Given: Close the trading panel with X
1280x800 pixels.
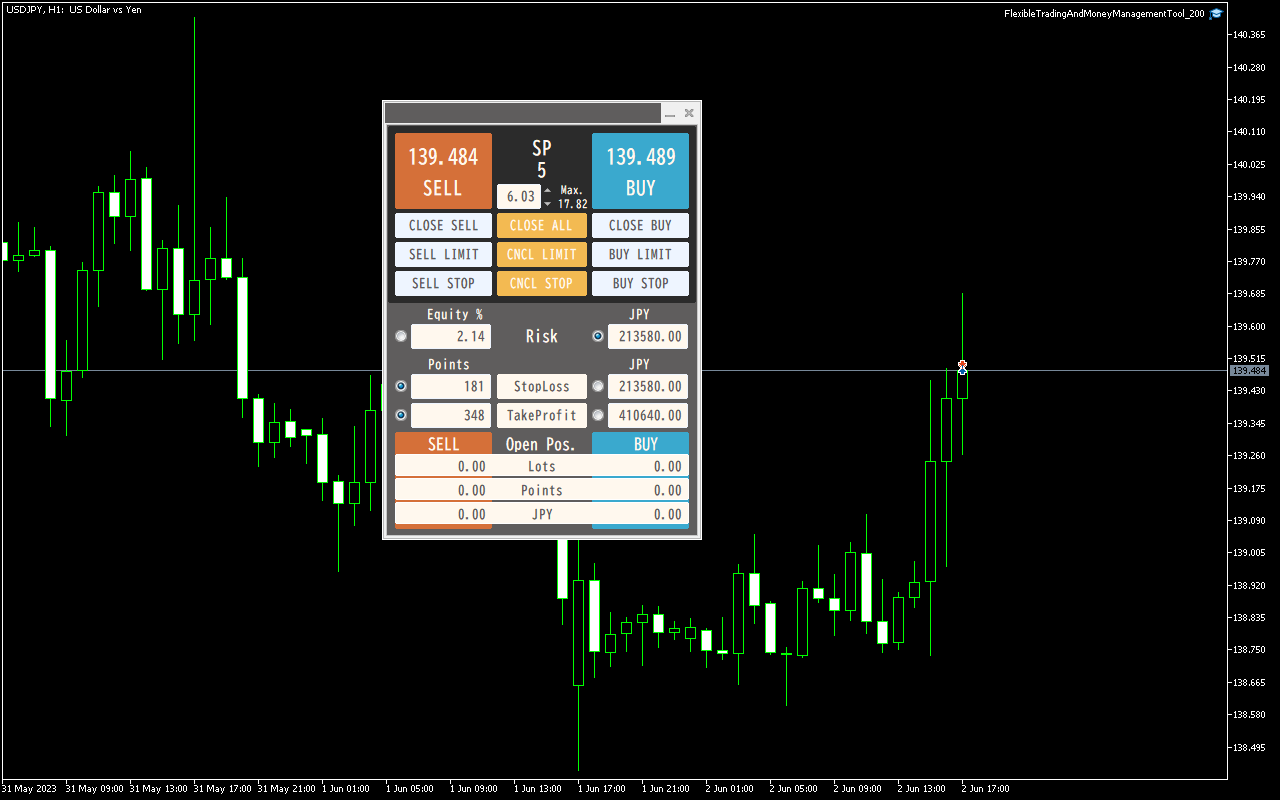Looking at the screenshot, I should coord(689,113).
